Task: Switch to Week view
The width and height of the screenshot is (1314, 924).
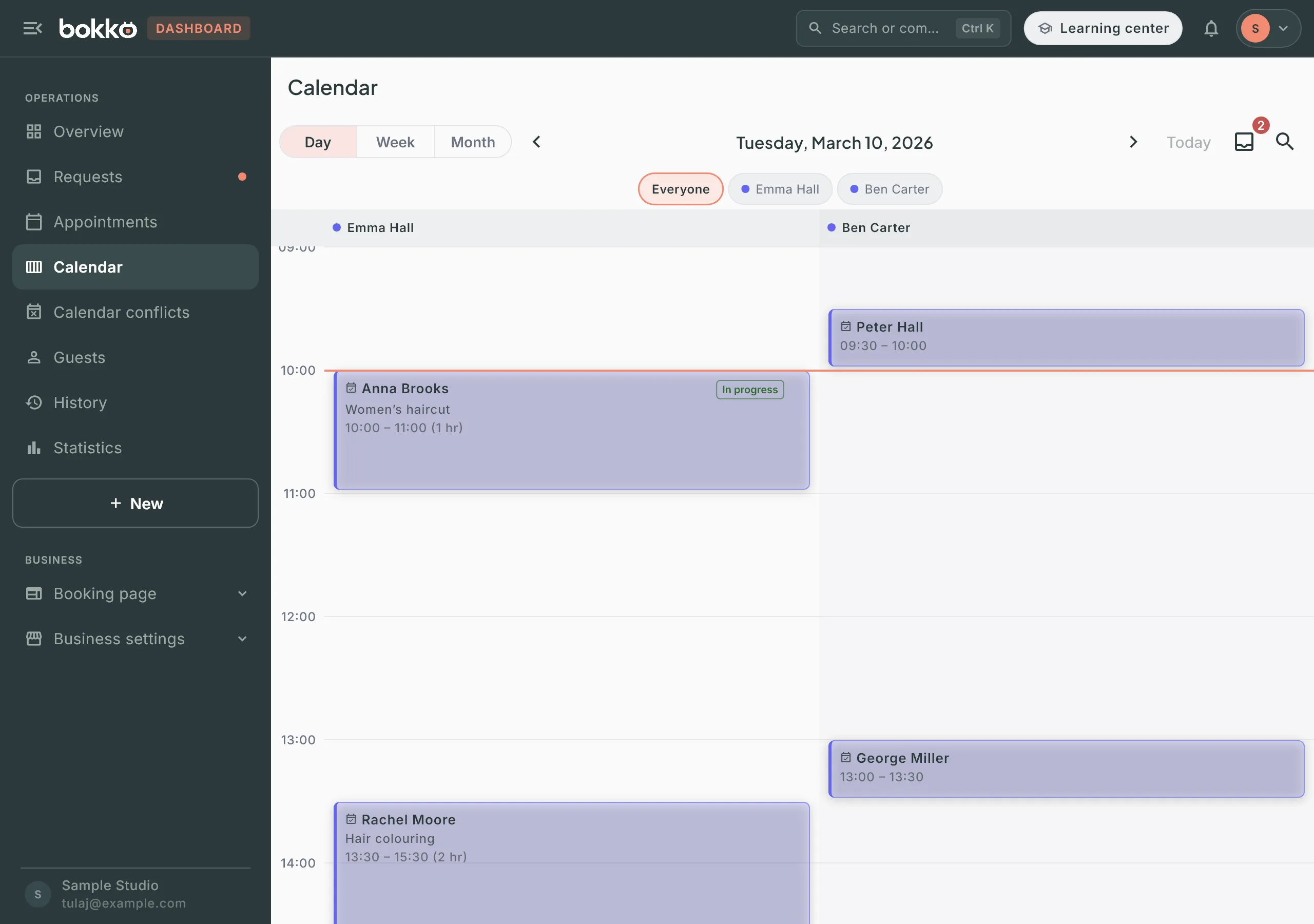Action: [x=395, y=142]
